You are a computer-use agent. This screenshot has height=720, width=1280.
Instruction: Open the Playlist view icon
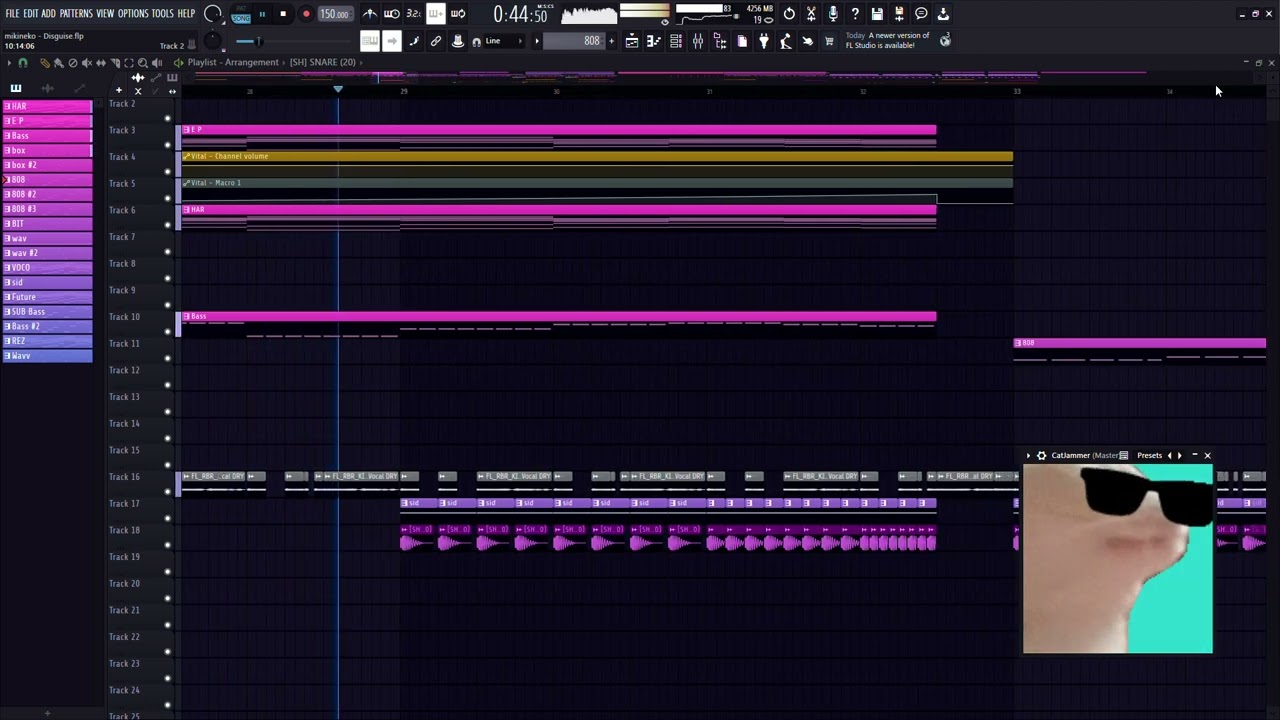pyautogui.click(x=632, y=41)
